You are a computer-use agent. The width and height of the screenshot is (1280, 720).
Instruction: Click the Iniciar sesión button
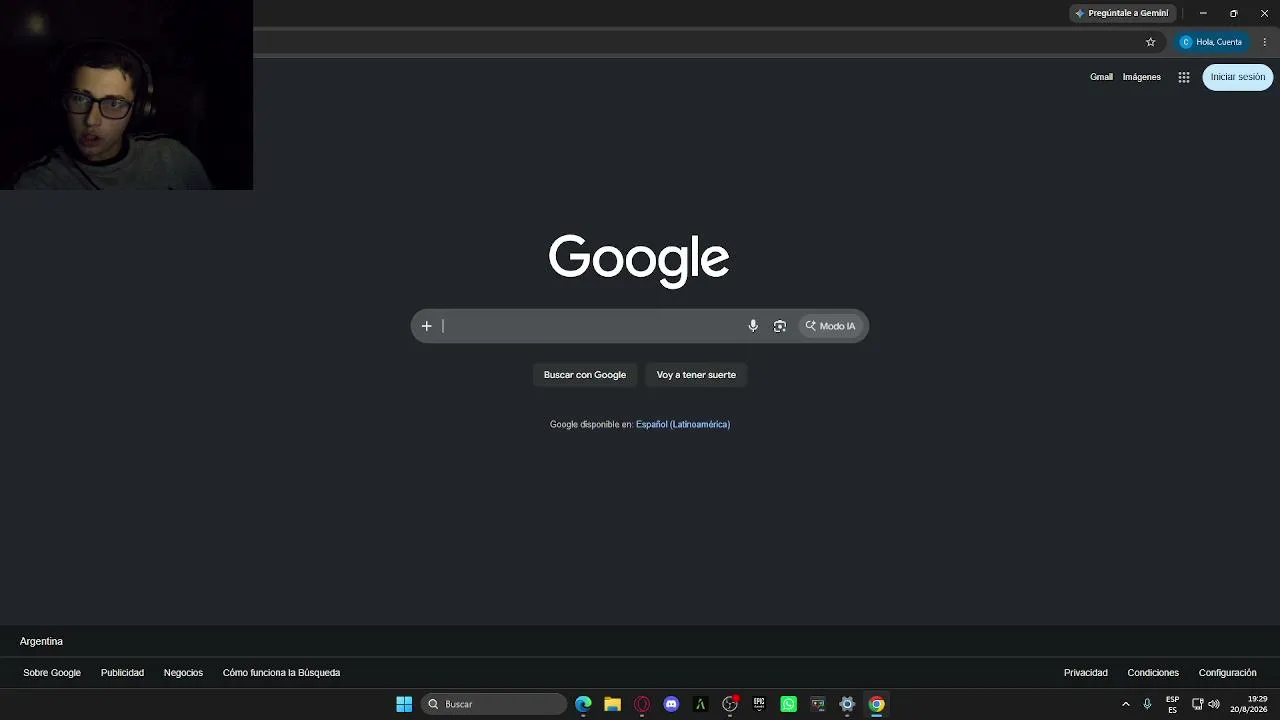[1238, 77]
